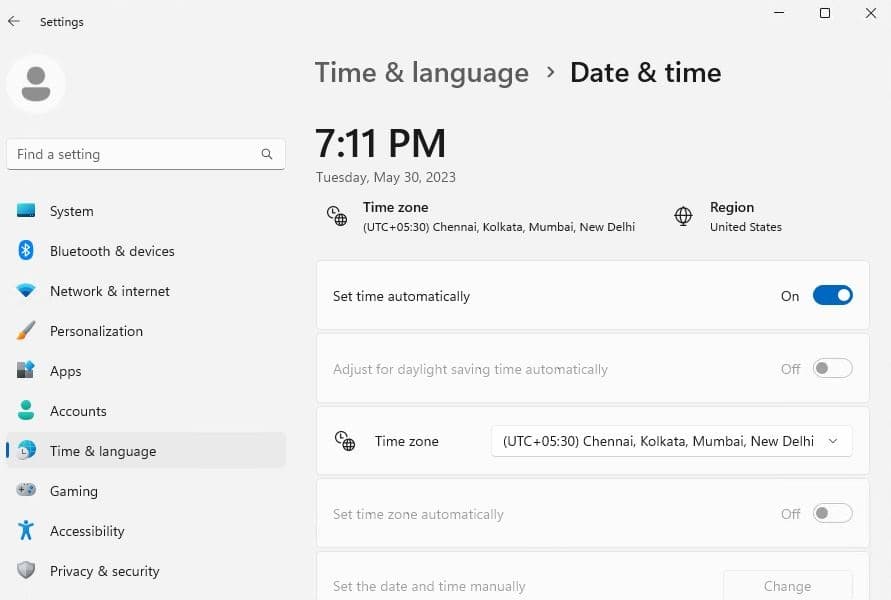Click the Personalization paintbrush icon
Viewport: 891px width, 600px height.
tap(27, 331)
